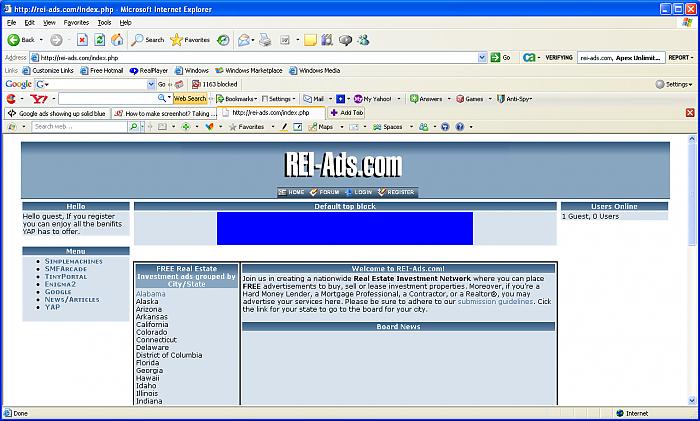Open the California state link
Image resolution: width=700 pixels, height=421 pixels.
click(152, 325)
